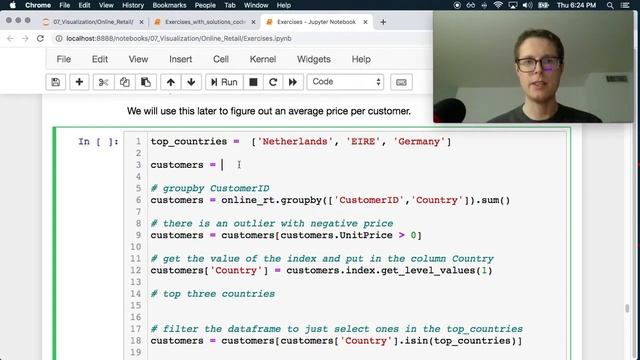Switch to 07_Visualization/Online_Retail tab
Screen dimensions: 640x360
click(93, 22)
